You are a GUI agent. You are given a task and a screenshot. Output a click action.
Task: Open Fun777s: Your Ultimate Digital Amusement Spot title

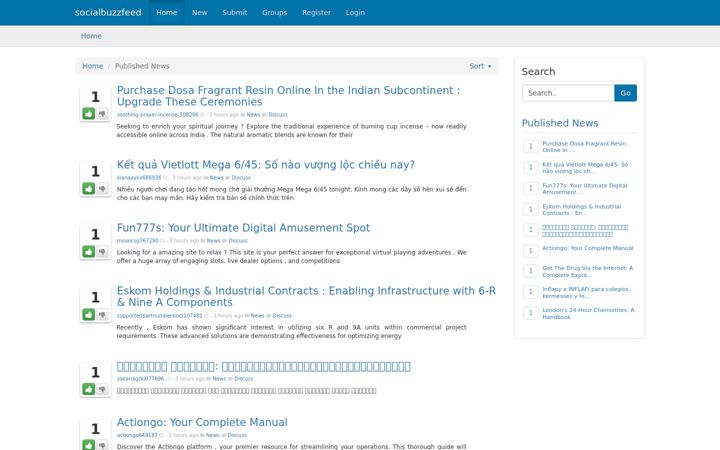[x=243, y=228]
